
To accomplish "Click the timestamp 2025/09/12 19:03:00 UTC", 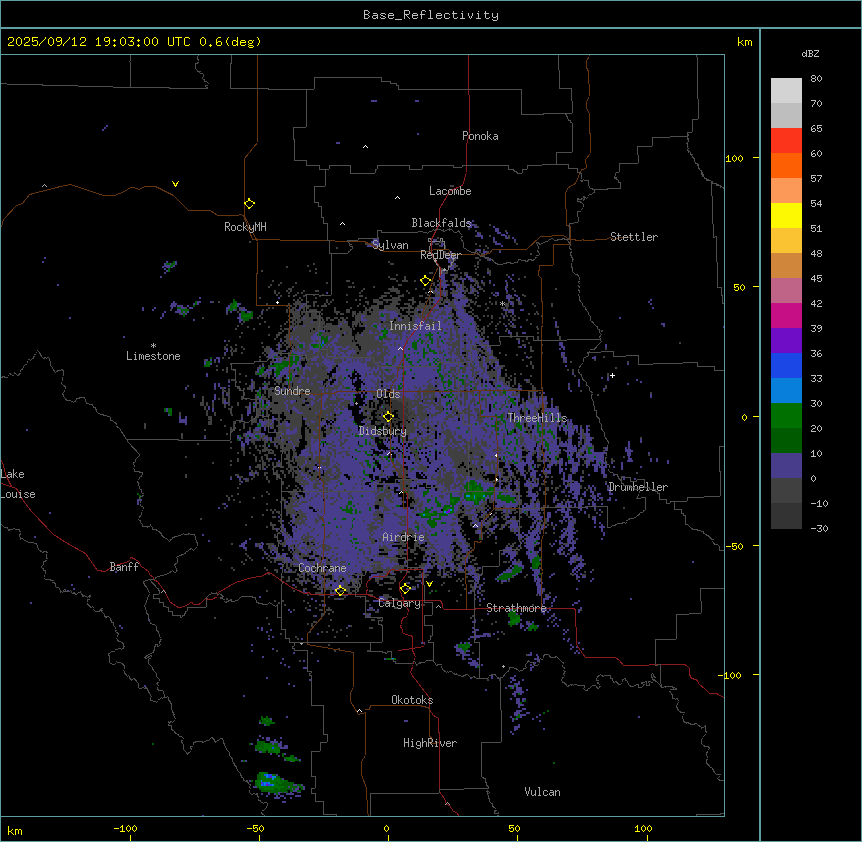I will 99,42.
